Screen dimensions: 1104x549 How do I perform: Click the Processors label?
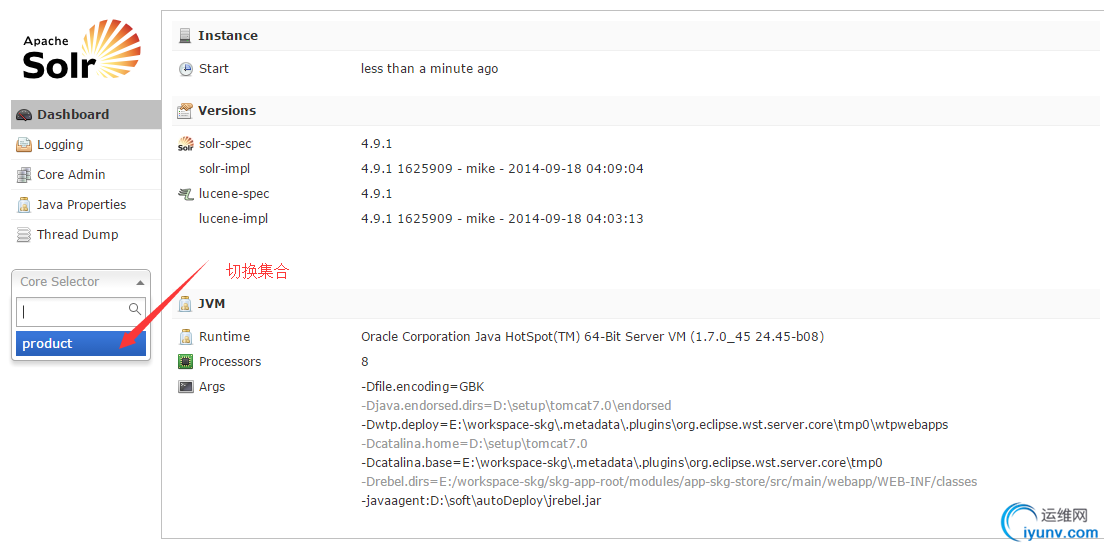tap(230, 362)
